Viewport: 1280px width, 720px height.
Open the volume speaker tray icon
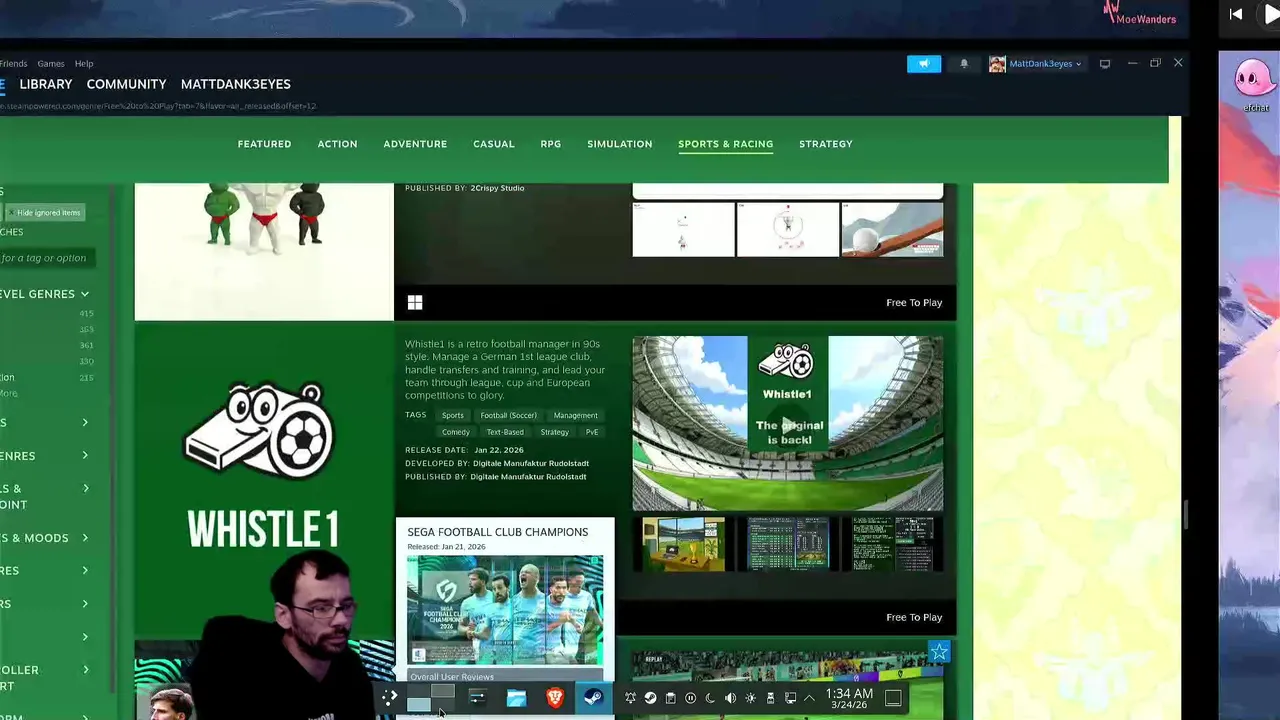pos(730,698)
